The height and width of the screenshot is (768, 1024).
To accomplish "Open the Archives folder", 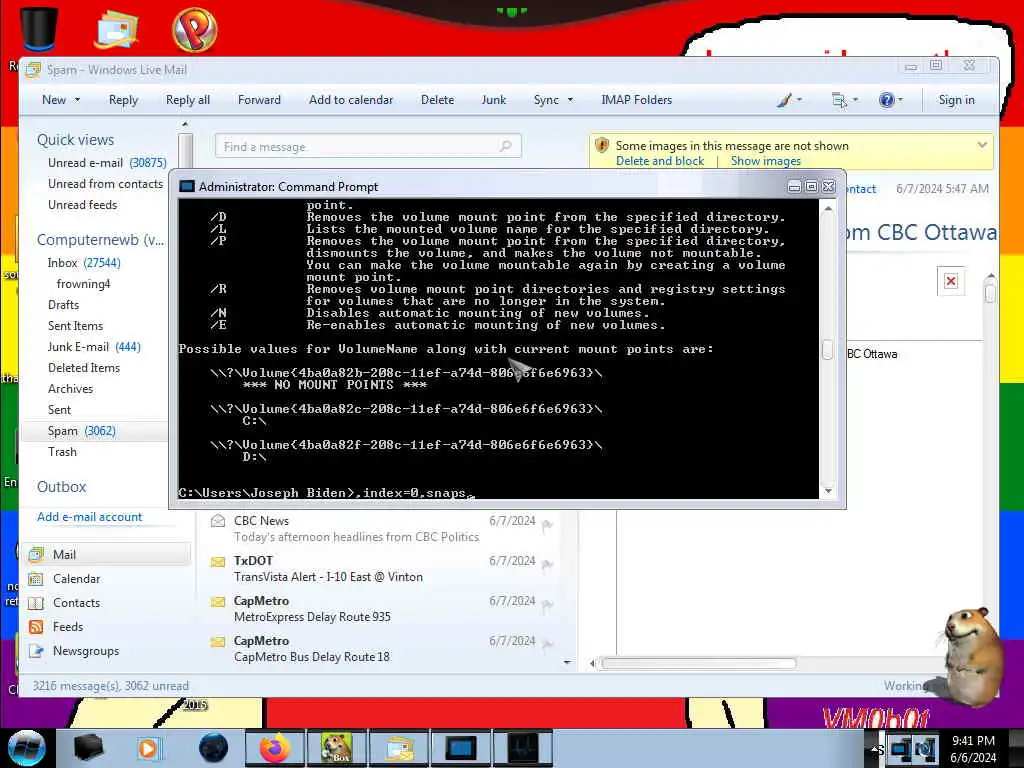I will pos(70,389).
